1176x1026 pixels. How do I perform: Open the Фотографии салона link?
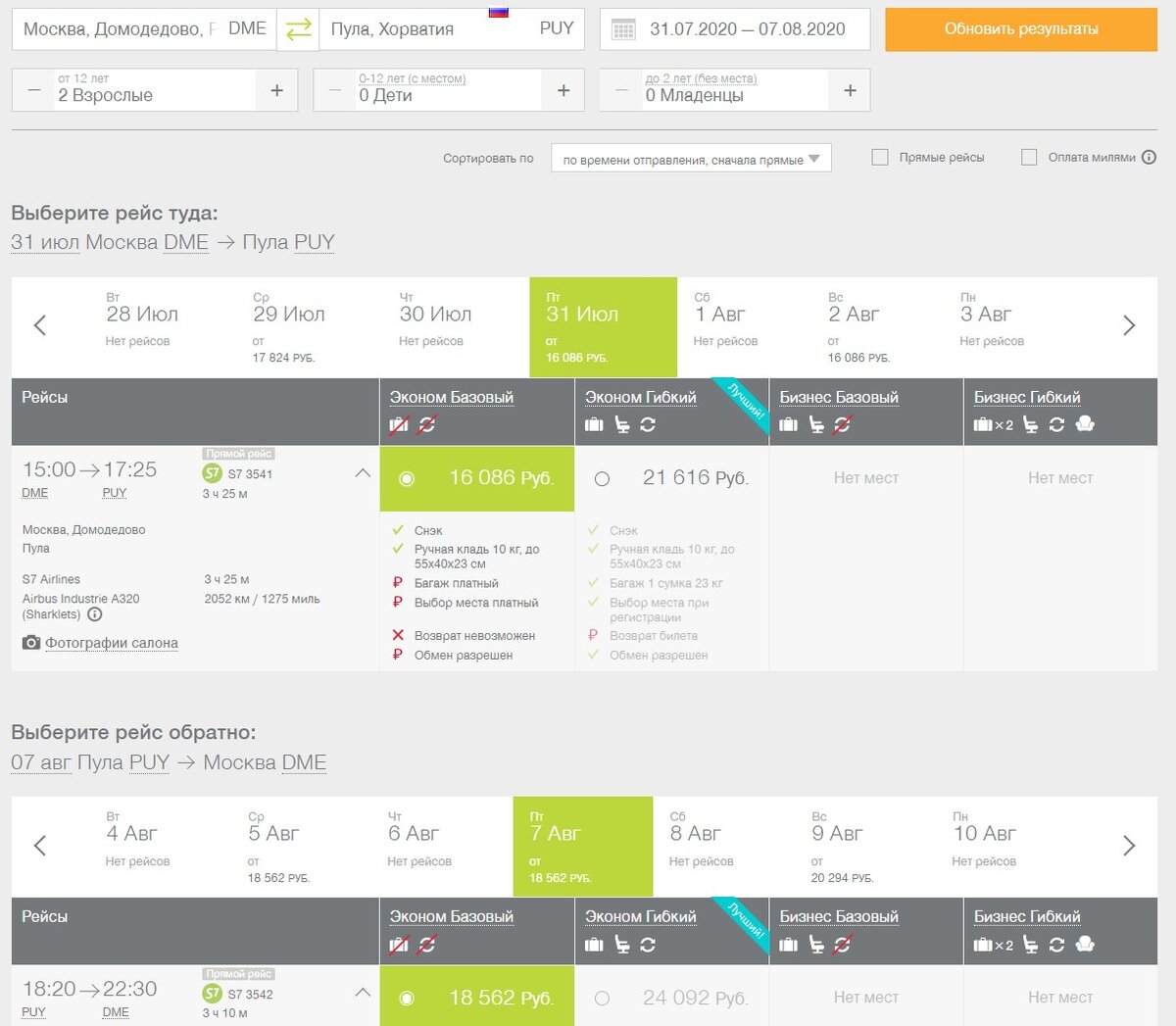(112, 643)
